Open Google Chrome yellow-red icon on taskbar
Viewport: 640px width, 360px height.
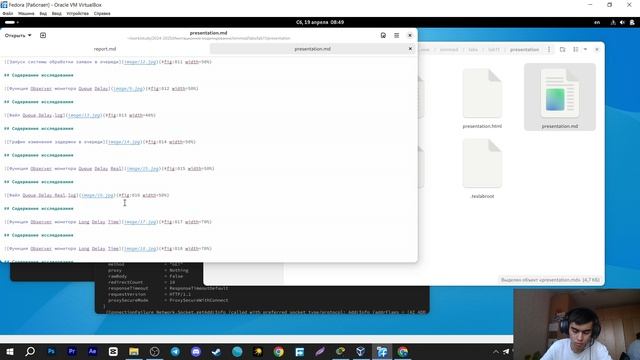pos(279,351)
